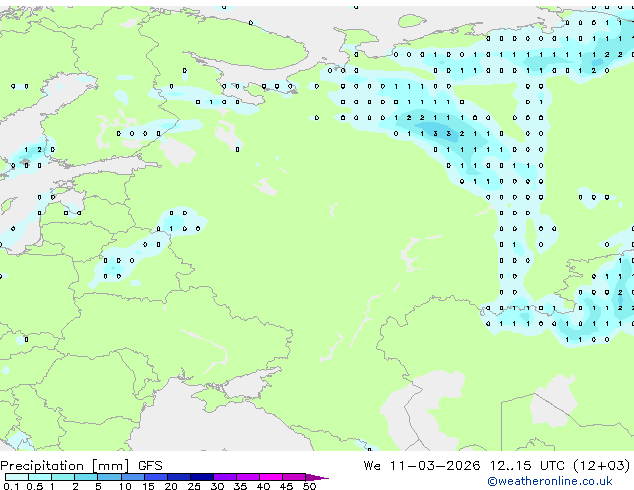The image size is (634, 490).
Task: Pick the 30–35 mm purple legend swatch
Action: (224, 477)
